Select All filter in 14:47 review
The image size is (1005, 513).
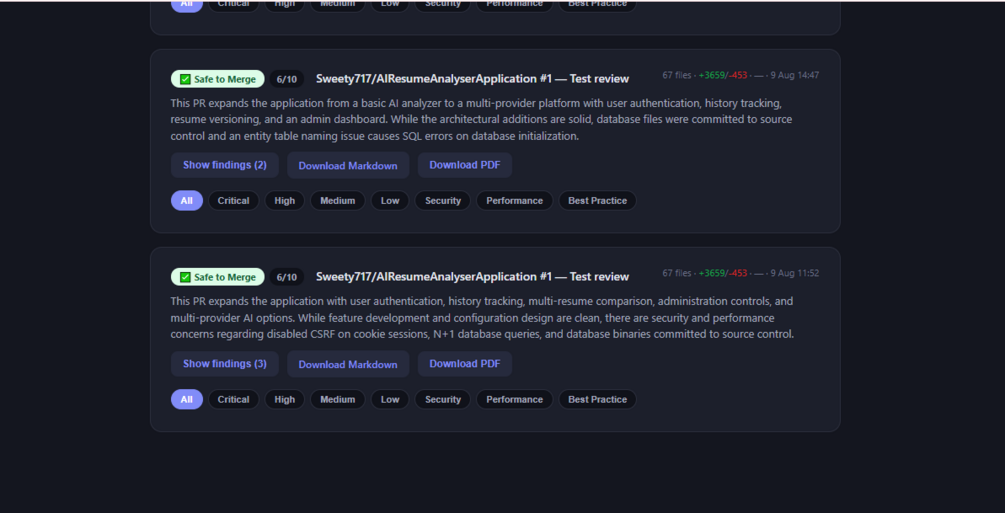tap(187, 201)
